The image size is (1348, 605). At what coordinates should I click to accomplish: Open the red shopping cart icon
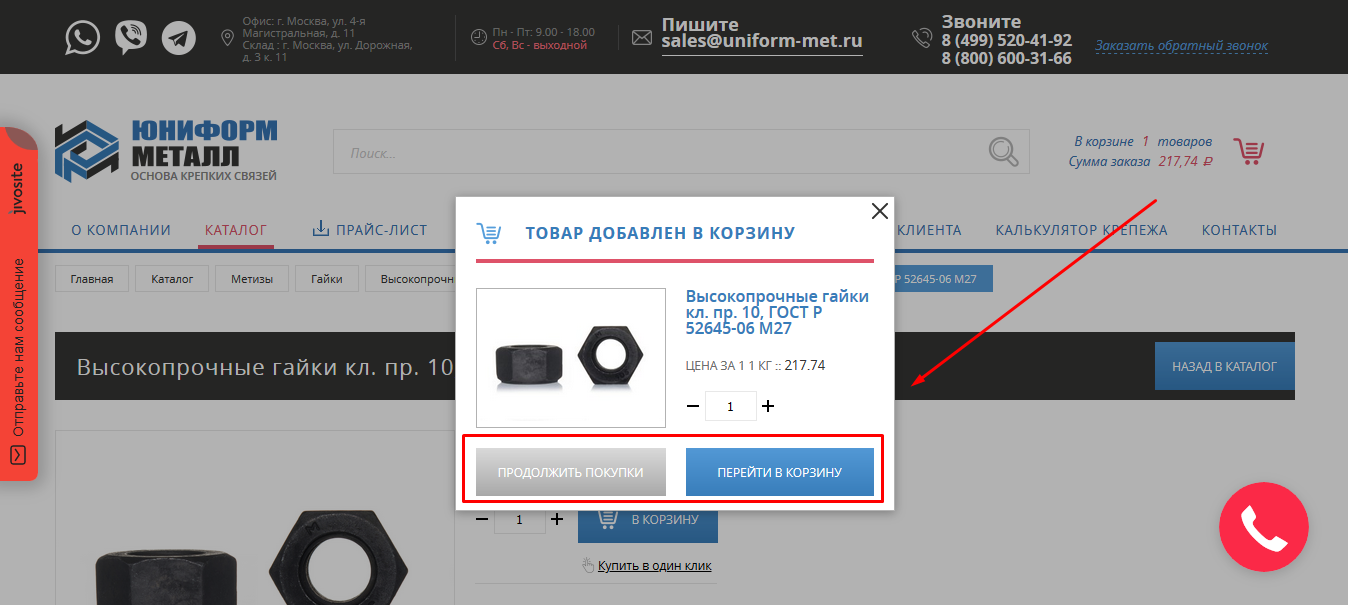1249,151
